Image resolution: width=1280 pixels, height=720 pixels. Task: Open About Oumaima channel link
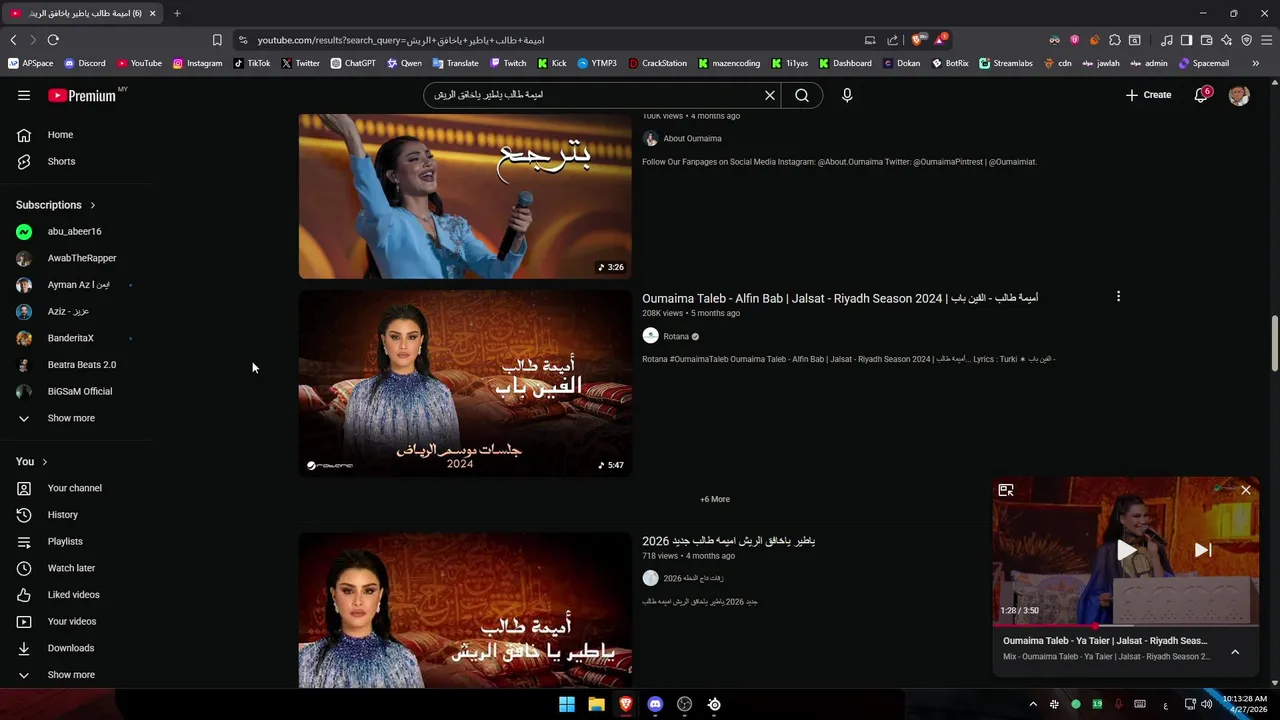[692, 139]
